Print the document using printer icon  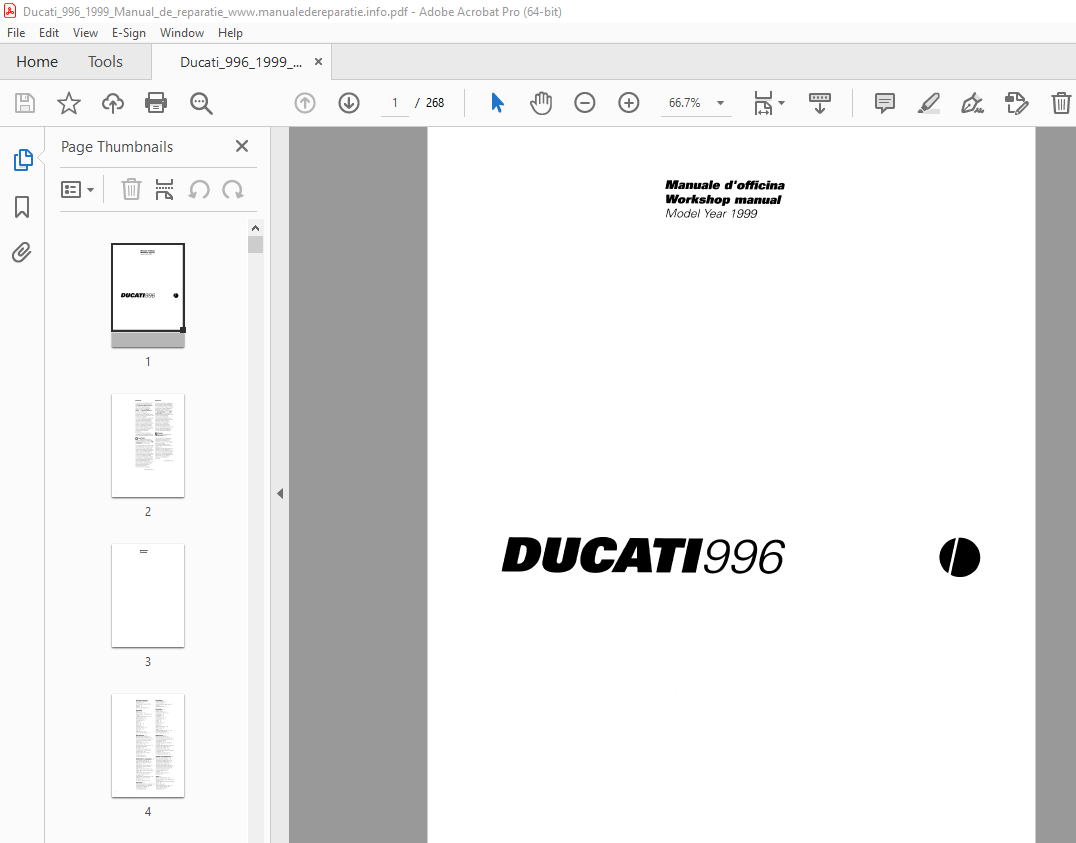point(156,103)
